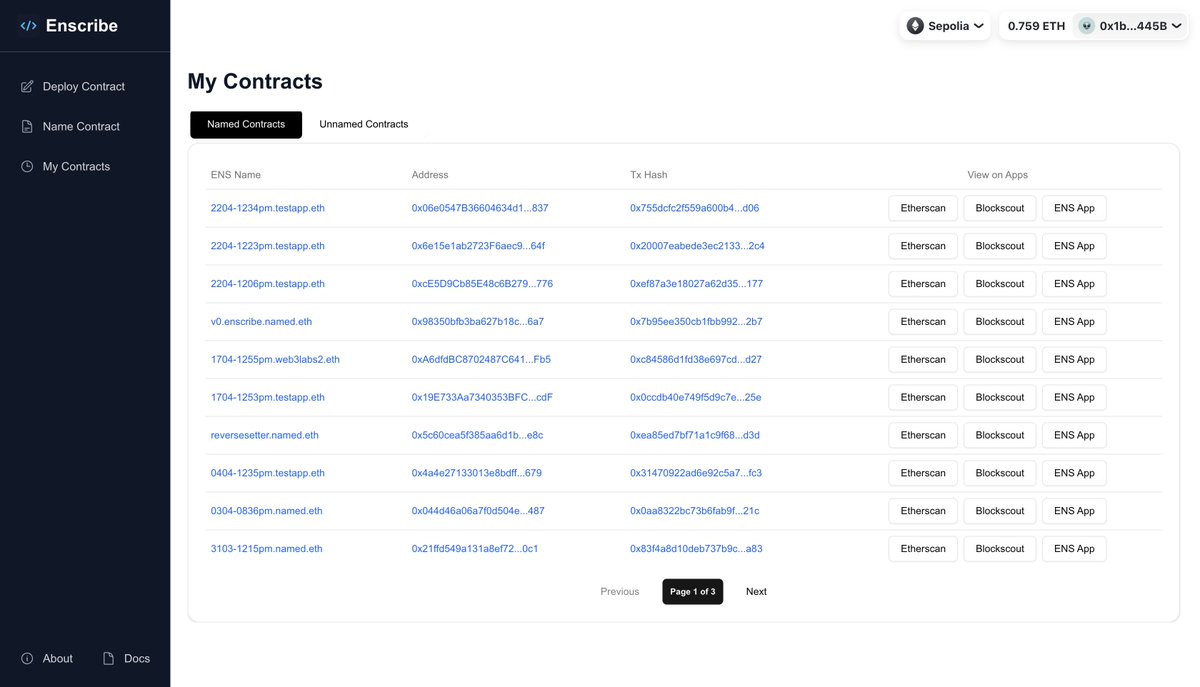The width and height of the screenshot is (1200, 687).
Task: Open Name Contract in the sidebar
Action: pyautogui.click(x=81, y=126)
